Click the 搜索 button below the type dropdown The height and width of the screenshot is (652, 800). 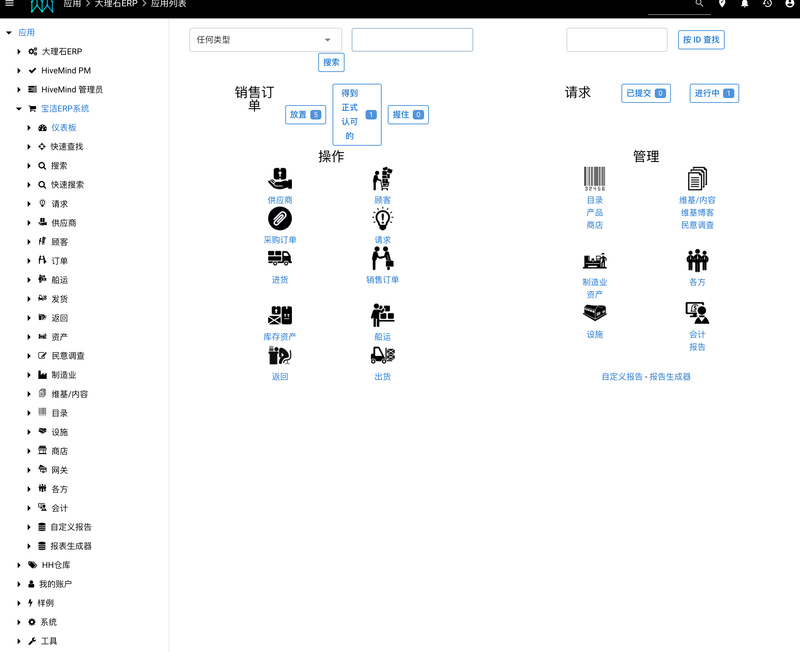pyautogui.click(x=331, y=62)
